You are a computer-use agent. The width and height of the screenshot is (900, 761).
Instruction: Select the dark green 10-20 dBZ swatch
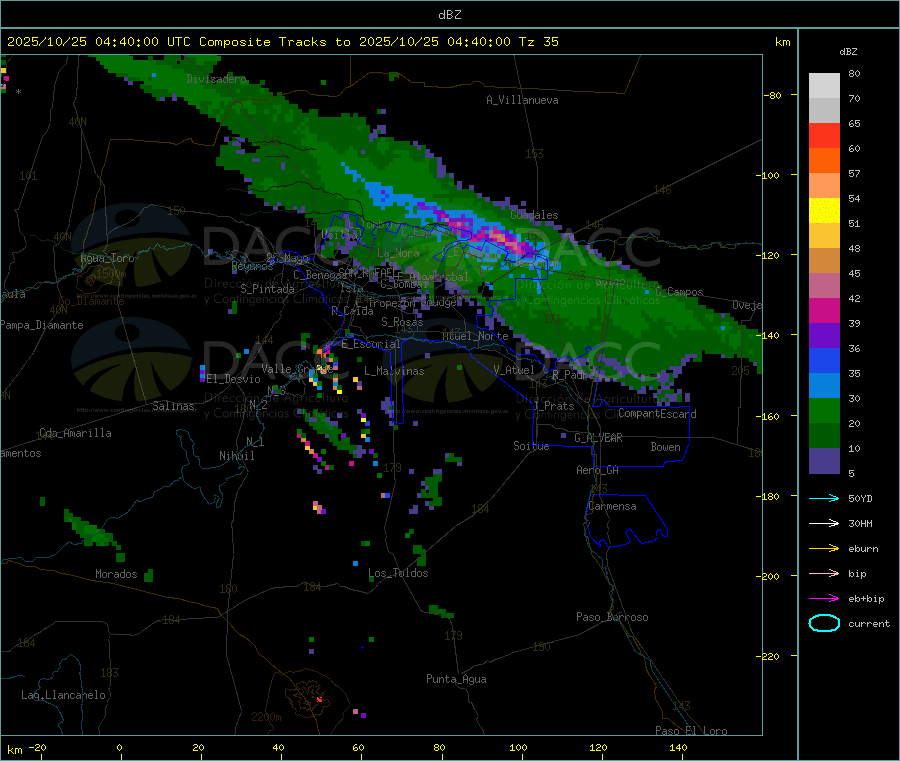(x=824, y=436)
